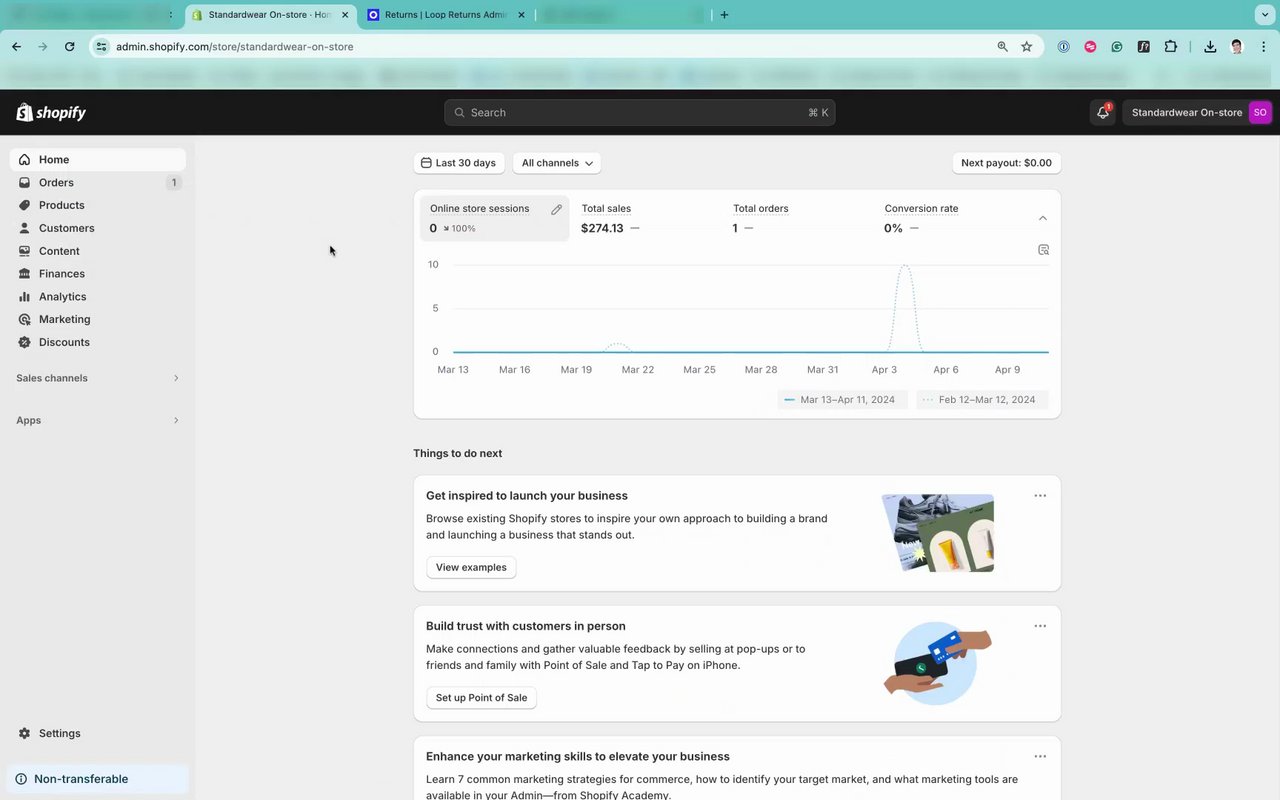This screenshot has width=1280, height=800.
Task: Open Content in the sidebar
Action: (x=98, y=251)
